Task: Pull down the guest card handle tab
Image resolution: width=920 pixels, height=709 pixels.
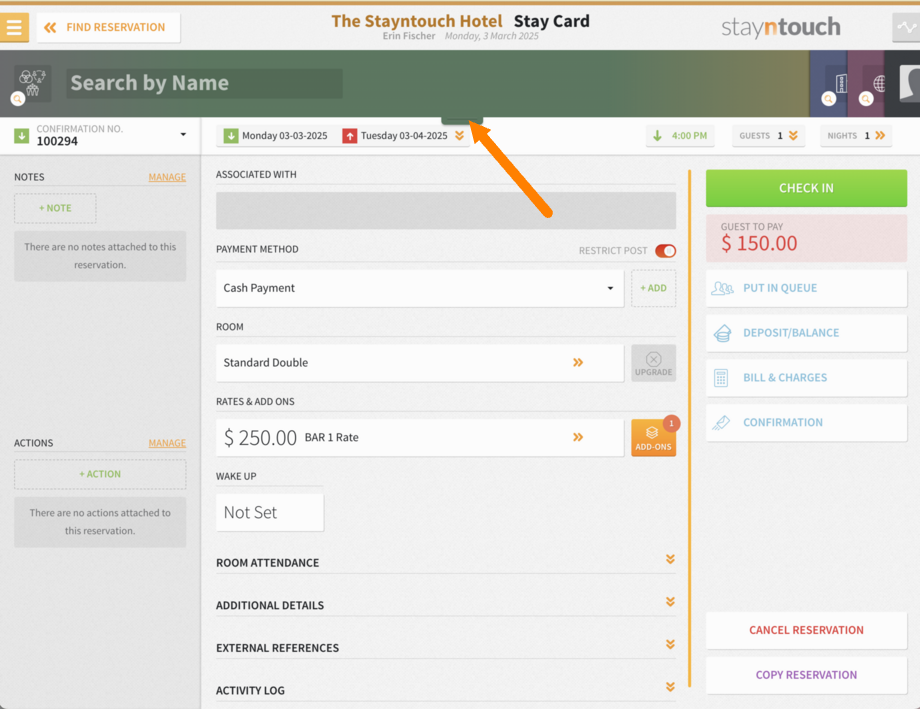Action: tap(462, 120)
